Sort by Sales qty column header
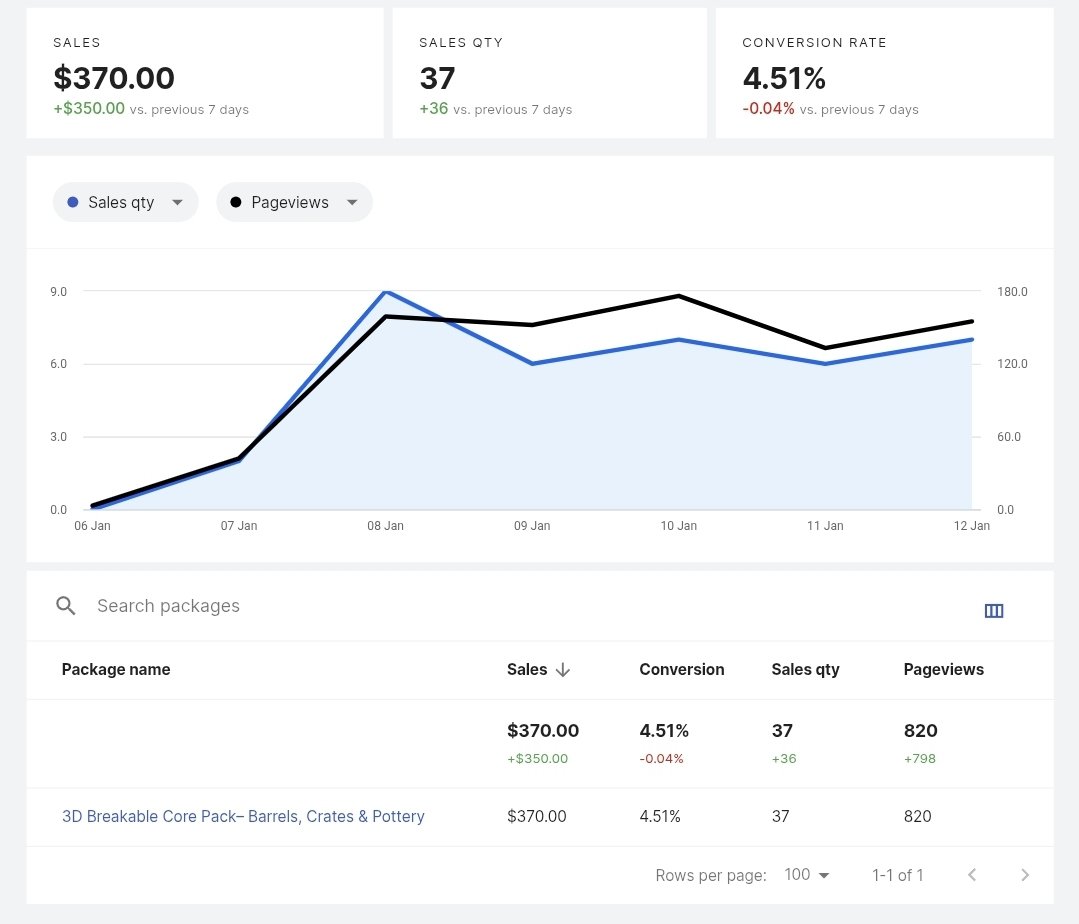 pos(805,669)
